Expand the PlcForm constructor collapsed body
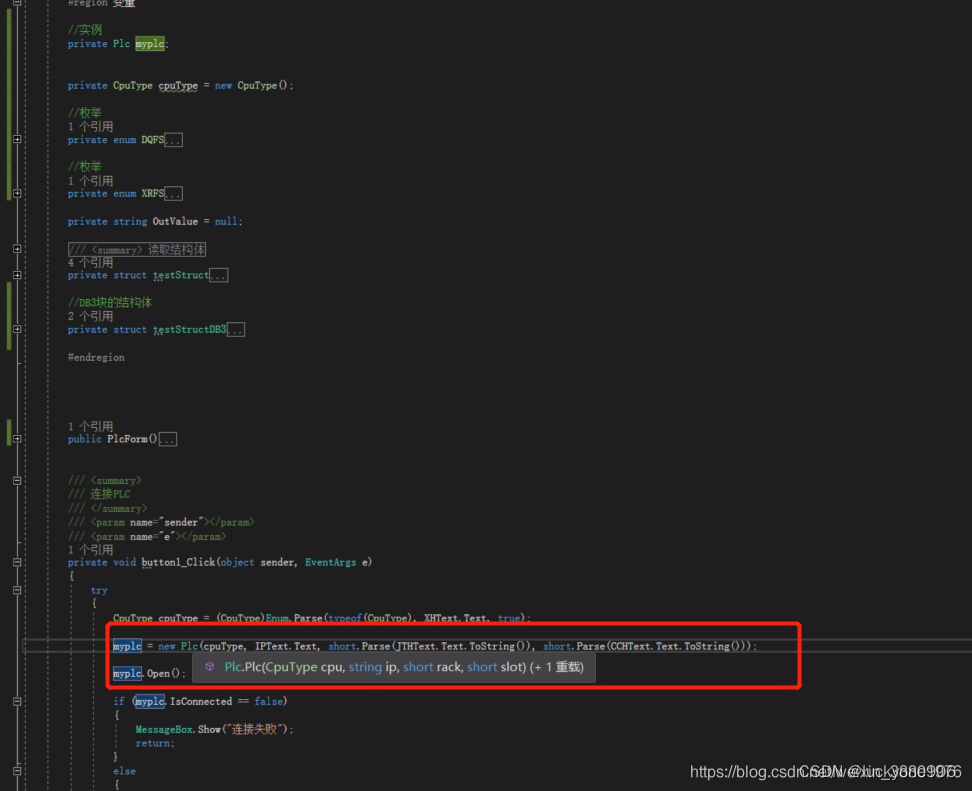Screen dimensions: 972x791 click(x=167, y=438)
